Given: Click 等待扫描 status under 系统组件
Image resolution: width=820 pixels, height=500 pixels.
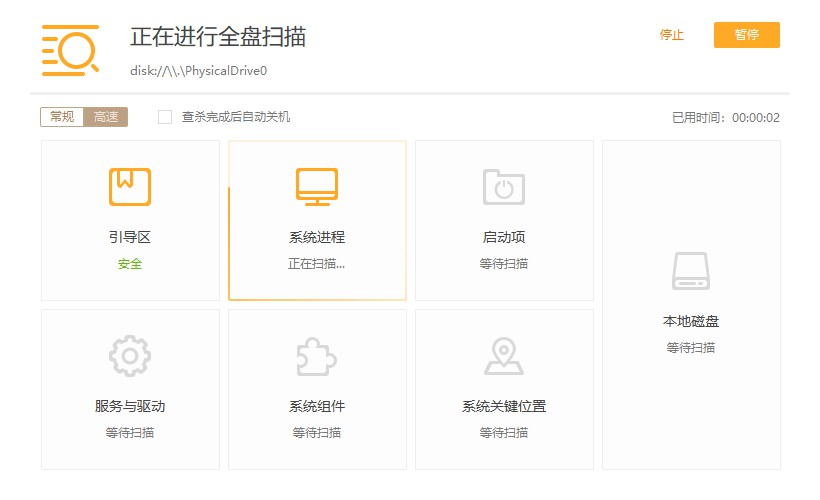Looking at the screenshot, I should click(x=316, y=433).
